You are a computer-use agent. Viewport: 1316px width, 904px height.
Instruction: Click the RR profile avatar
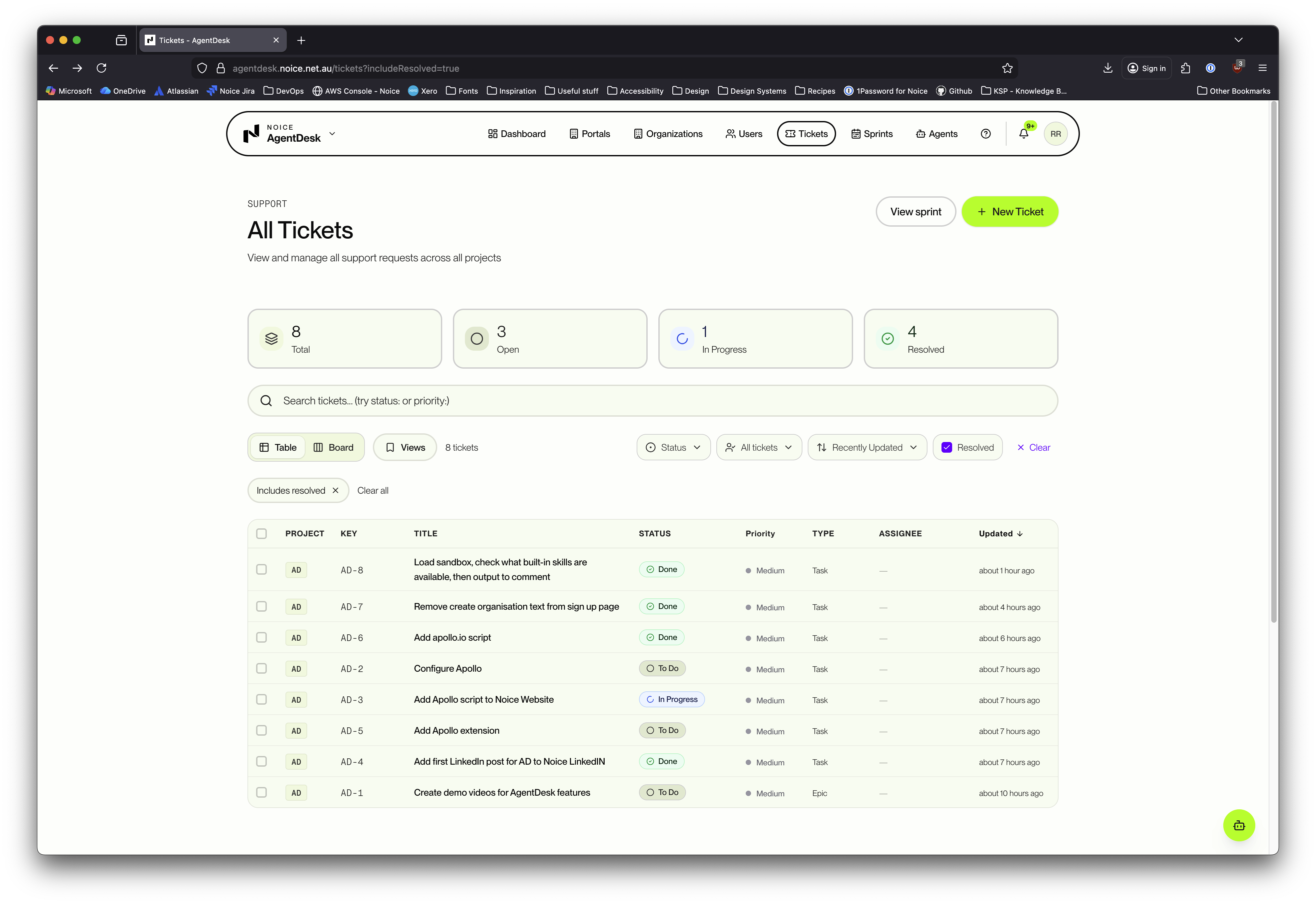pyautogui.click(x=1055, y=134)
